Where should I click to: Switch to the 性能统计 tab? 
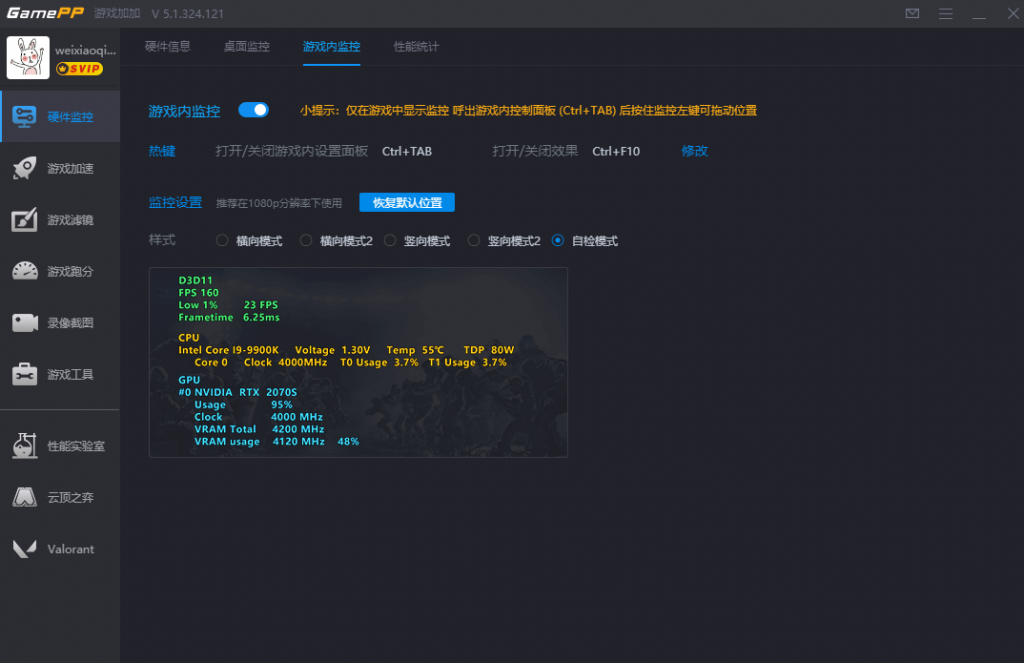pos(416,46)
